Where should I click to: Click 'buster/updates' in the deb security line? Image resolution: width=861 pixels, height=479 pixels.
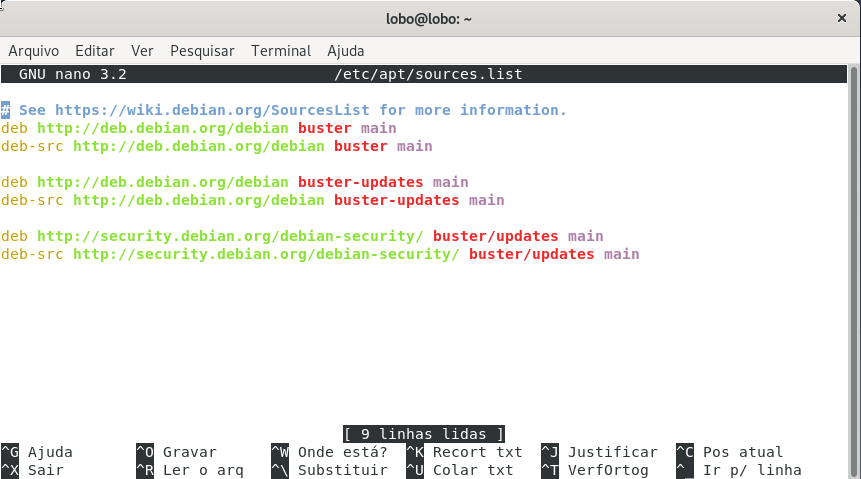[x=495, y=236]
